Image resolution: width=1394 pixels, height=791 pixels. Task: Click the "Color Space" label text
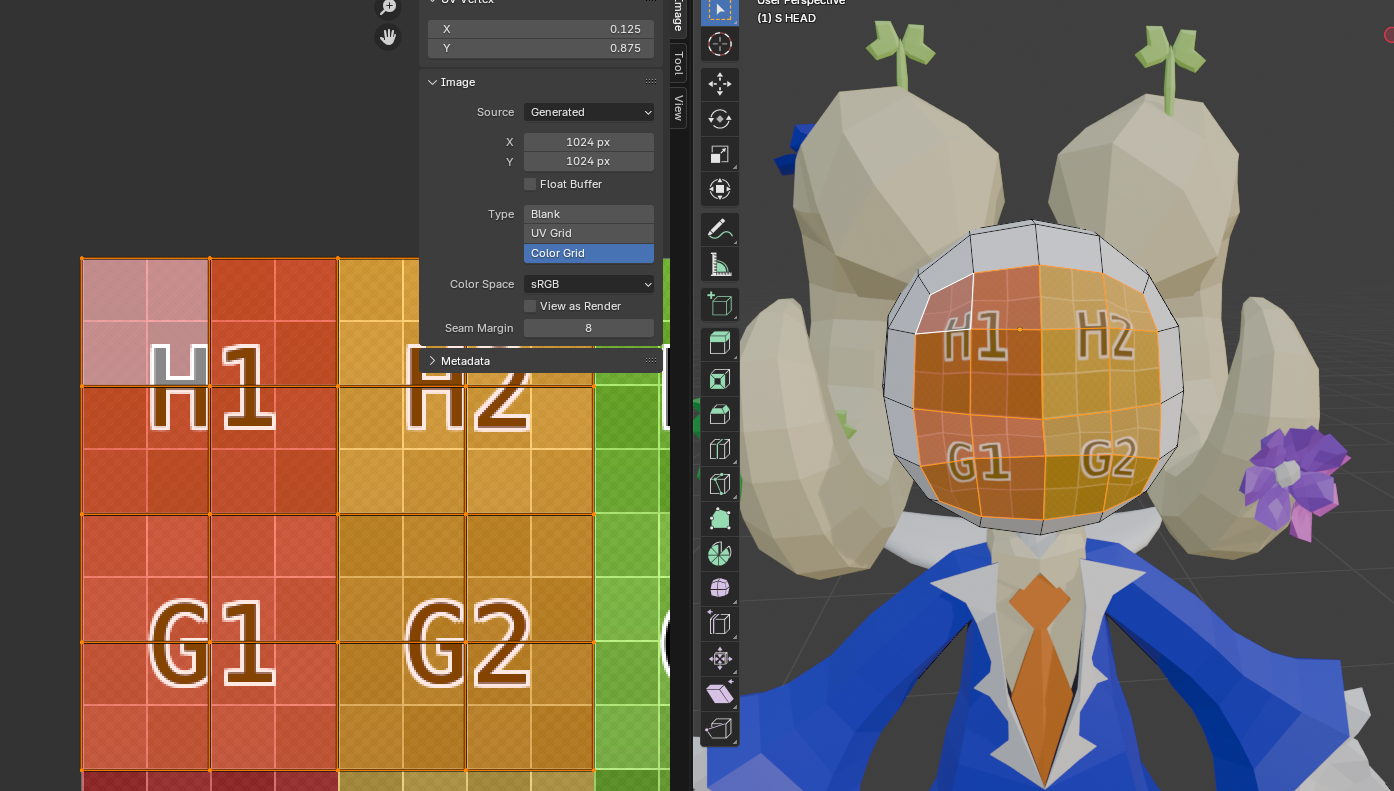482,284
